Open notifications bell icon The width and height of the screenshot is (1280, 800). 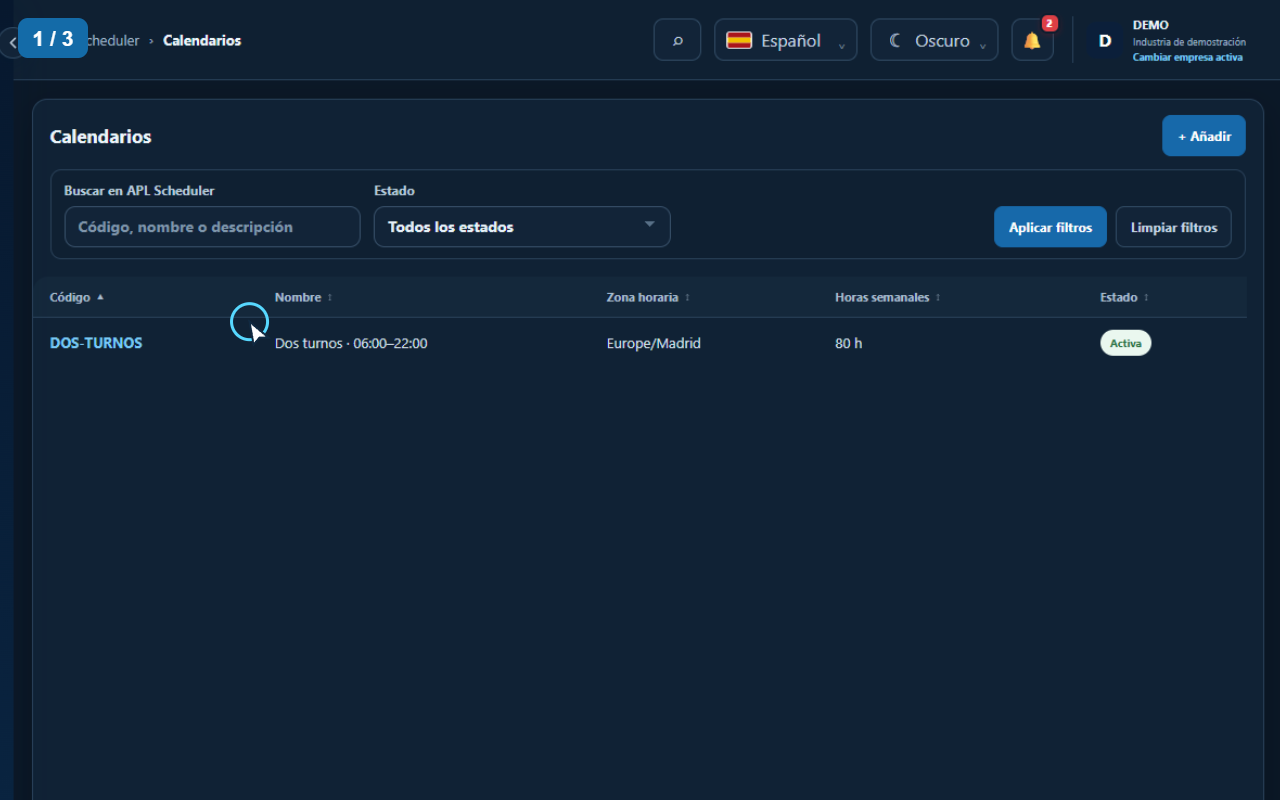pyautogui.click(x=1032, y=41)
